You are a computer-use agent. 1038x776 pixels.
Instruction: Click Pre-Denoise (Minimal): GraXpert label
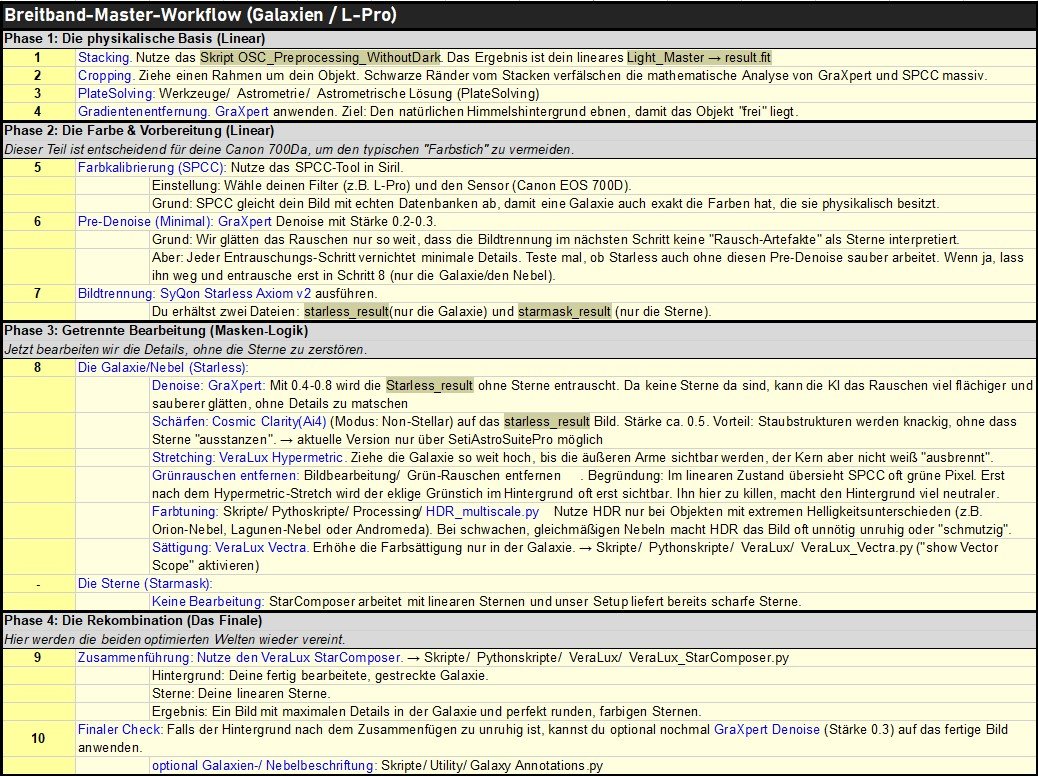point(175,221)
